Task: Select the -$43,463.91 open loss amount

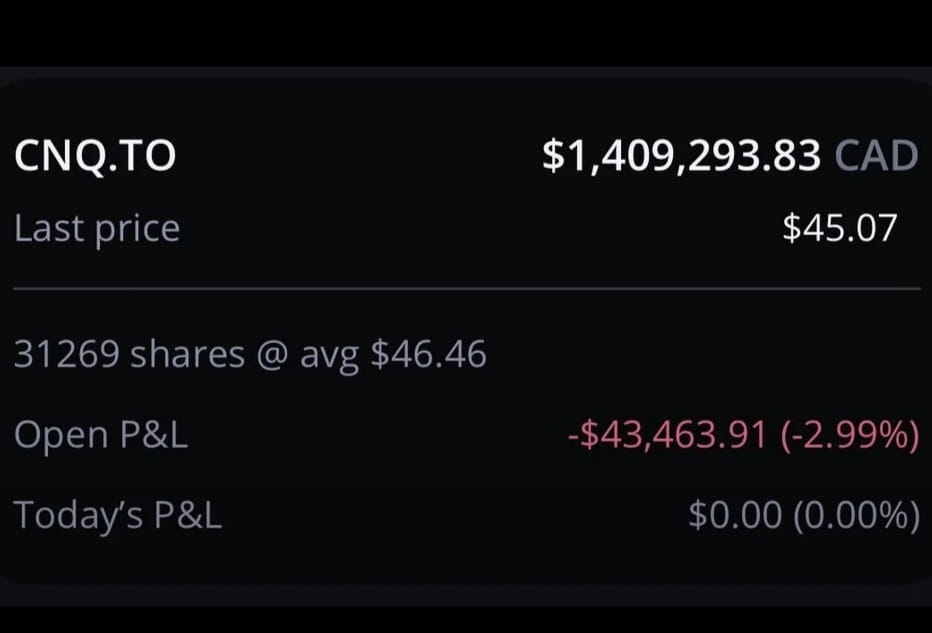Action: (667, 435)
